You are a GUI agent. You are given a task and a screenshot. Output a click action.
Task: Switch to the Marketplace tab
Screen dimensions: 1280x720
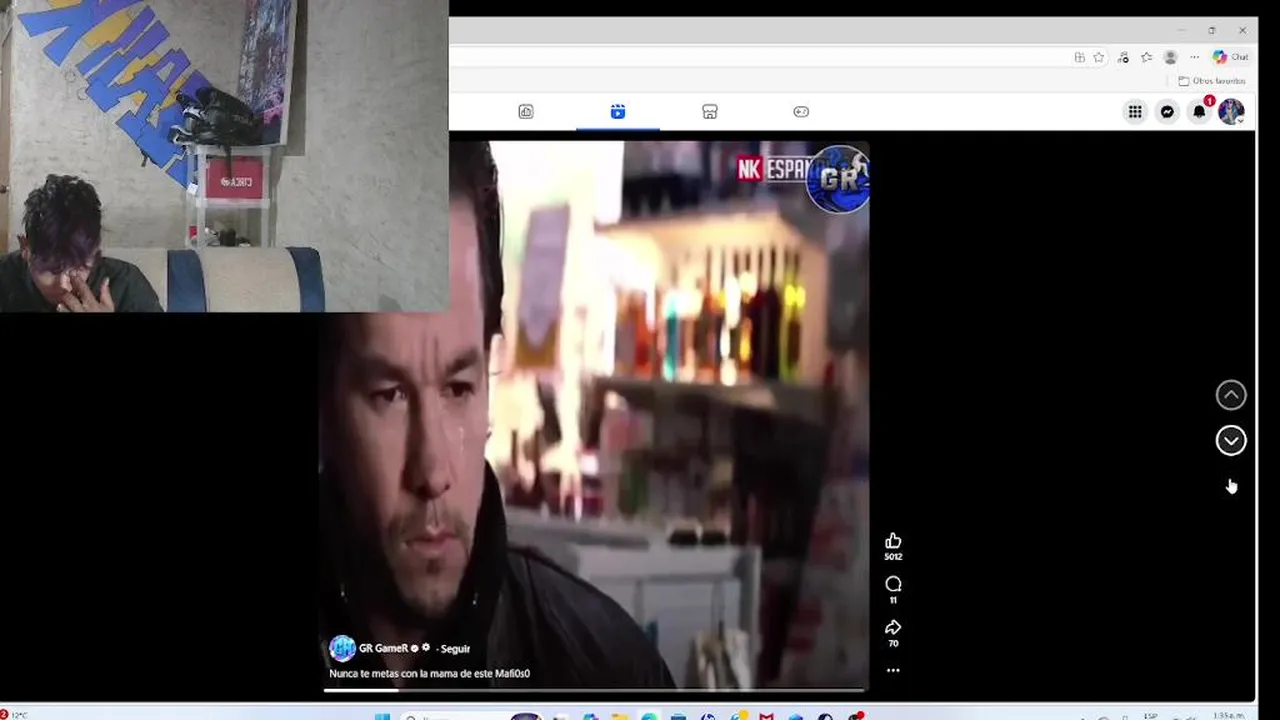pyautogui.click(x=710, y=112)
